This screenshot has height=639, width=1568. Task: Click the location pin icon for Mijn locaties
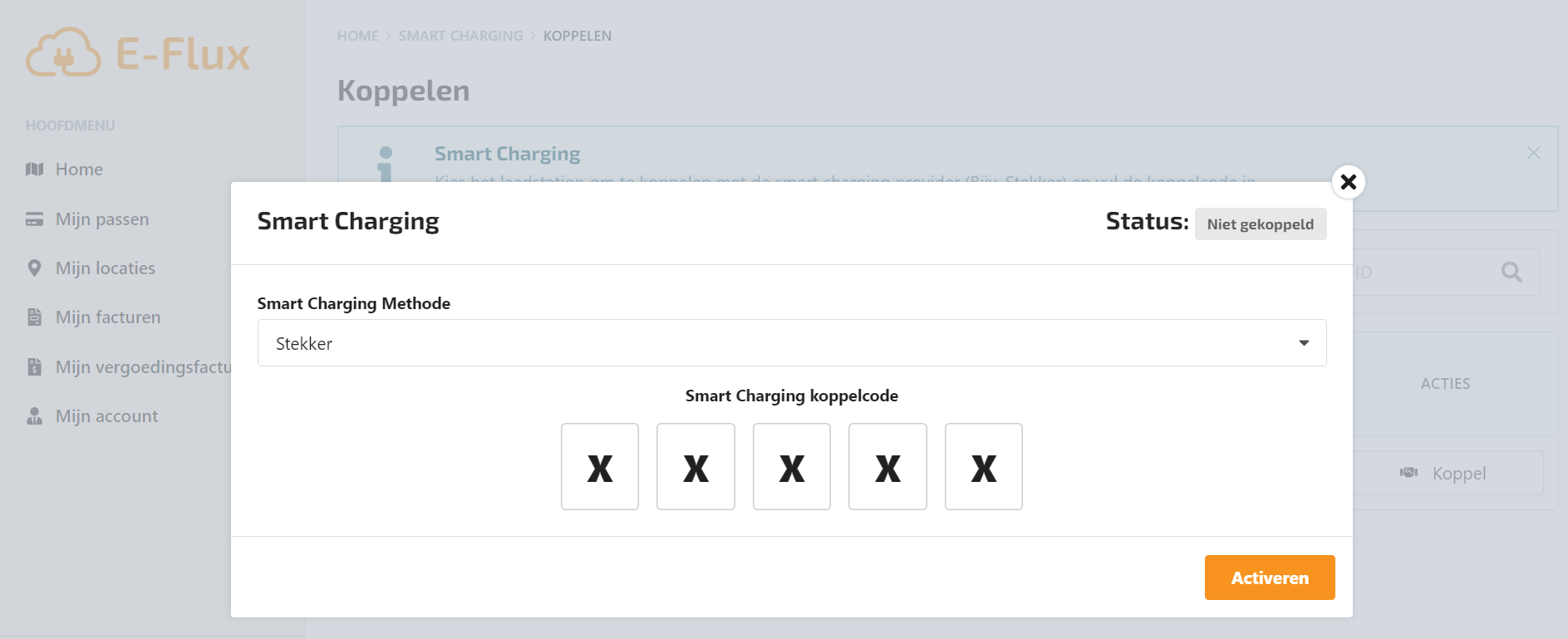(x=34, y=268)
